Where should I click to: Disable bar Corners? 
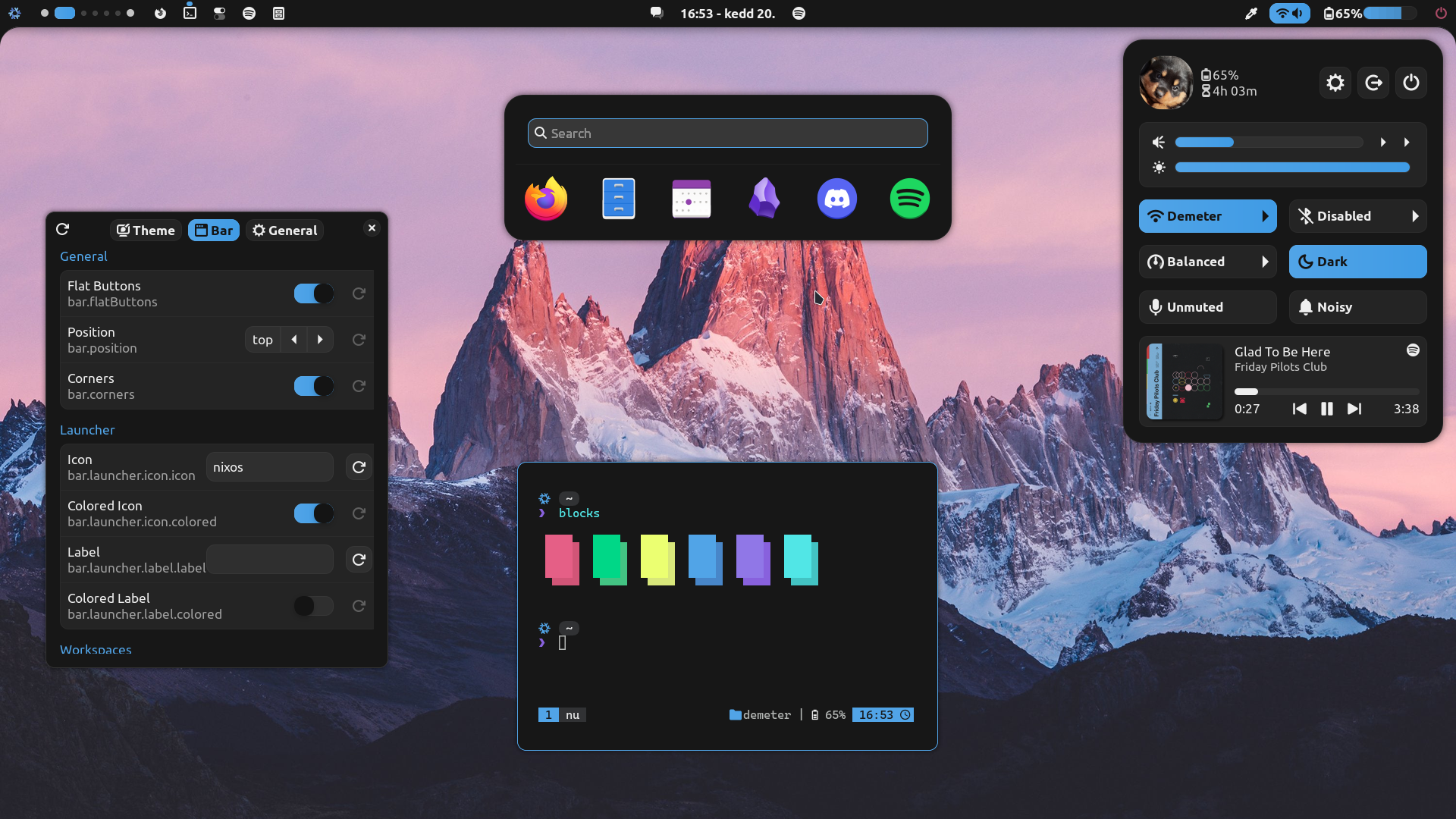(313, 386)
